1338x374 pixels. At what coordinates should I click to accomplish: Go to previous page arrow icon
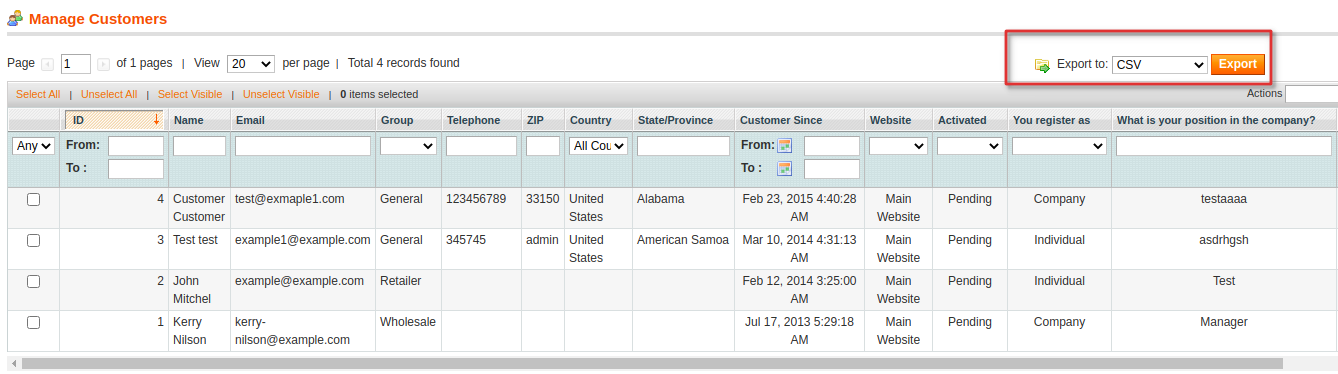[48, 64]
